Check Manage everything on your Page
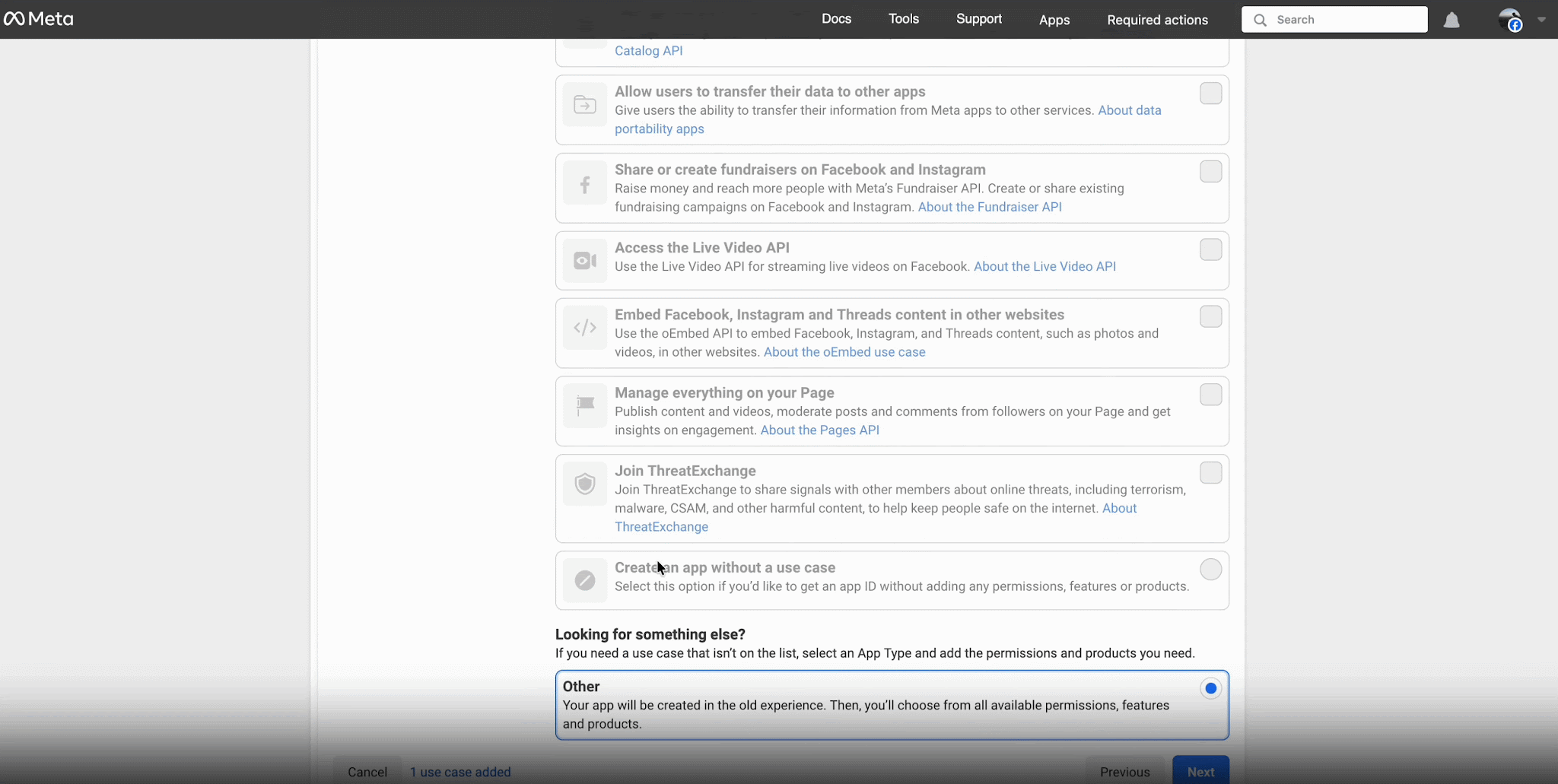This screenshot has width=1558, height=784. 1210,395
